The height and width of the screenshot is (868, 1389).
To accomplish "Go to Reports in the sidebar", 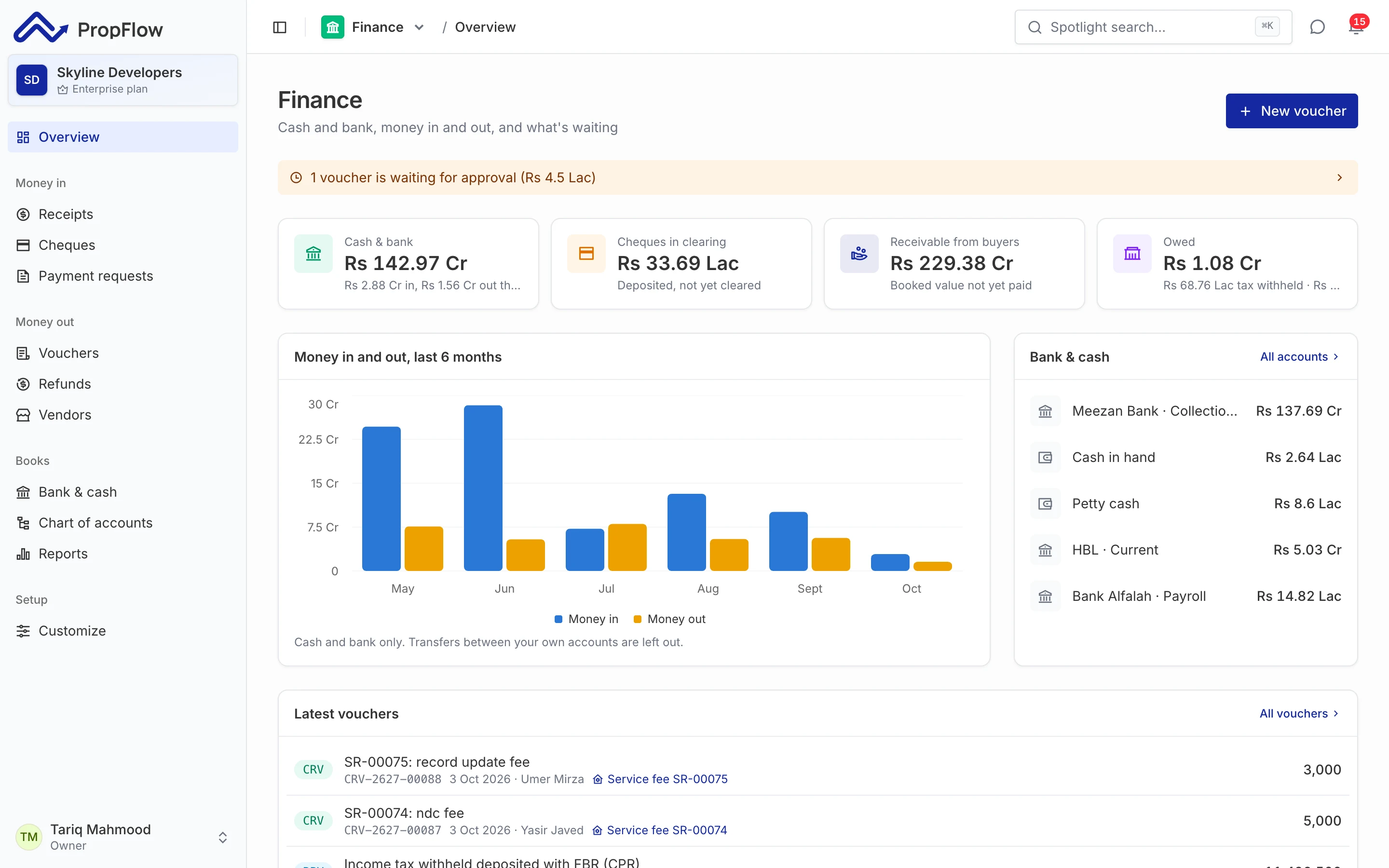I will pos(123,554).
